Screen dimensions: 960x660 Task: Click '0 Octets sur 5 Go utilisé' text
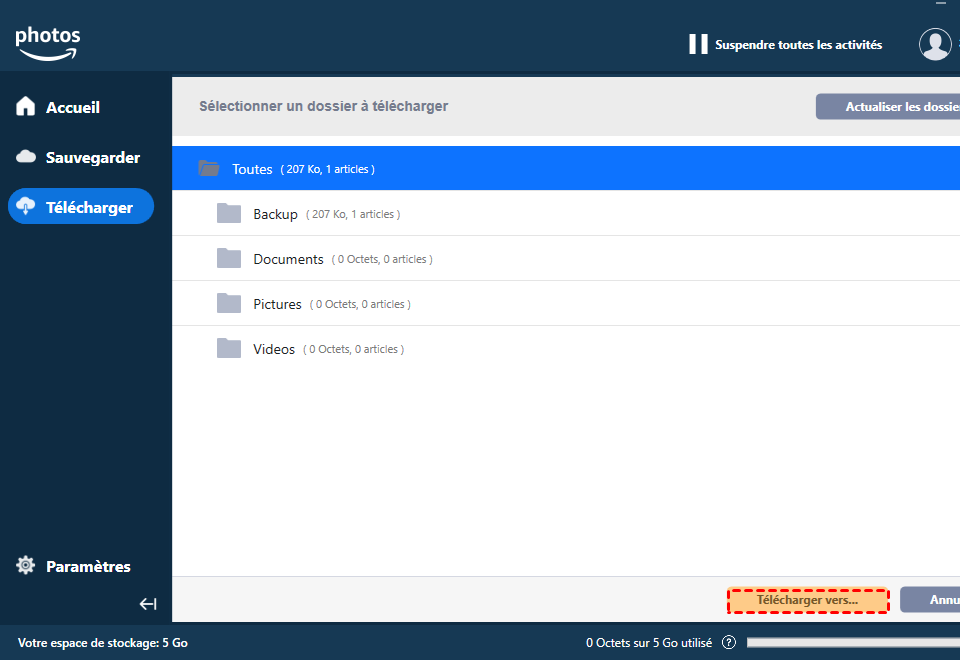(649, 643)
